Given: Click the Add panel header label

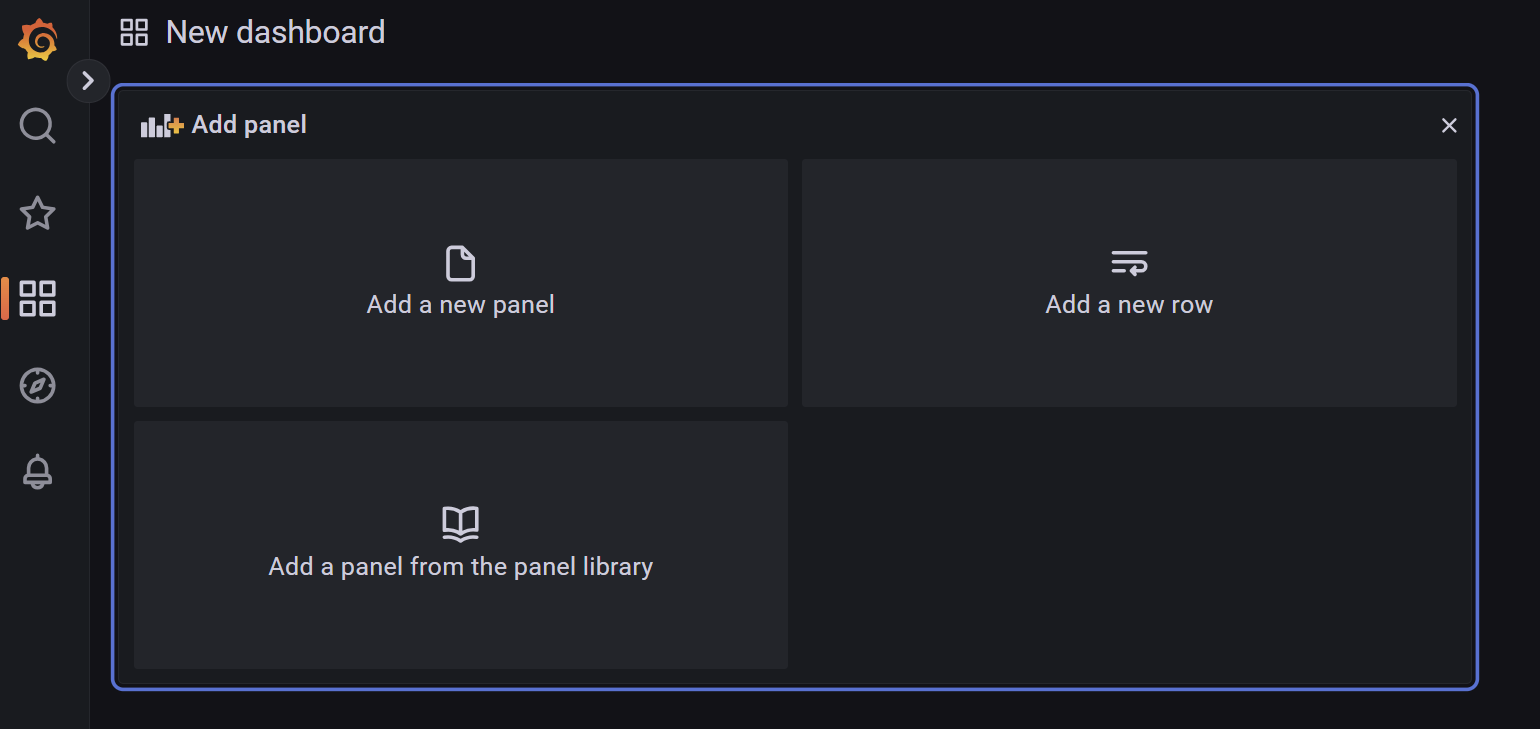Looking at the screenshot, I should click(249, 125).
